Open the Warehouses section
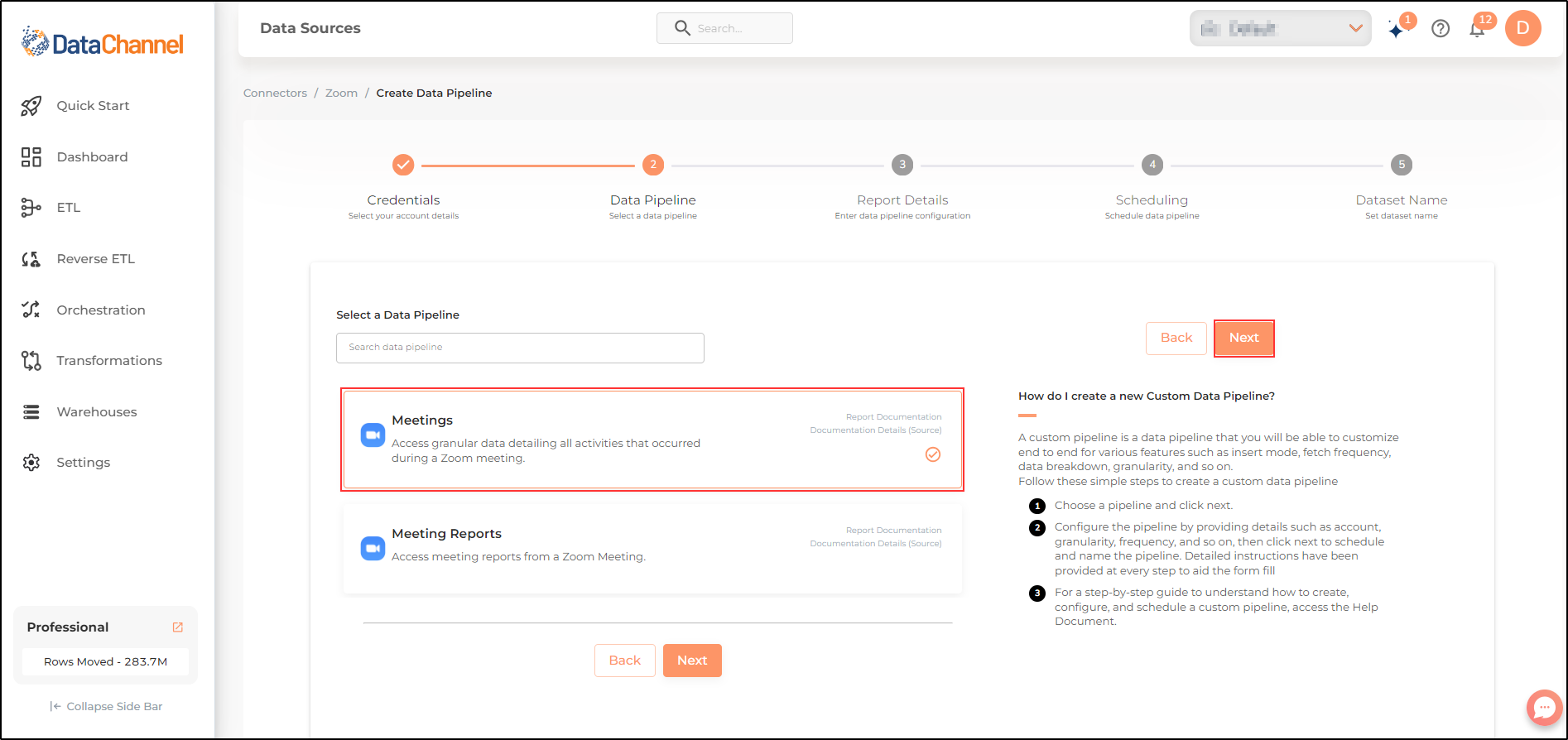This screenshot has width=1568, height=740. tap(96, 411)
